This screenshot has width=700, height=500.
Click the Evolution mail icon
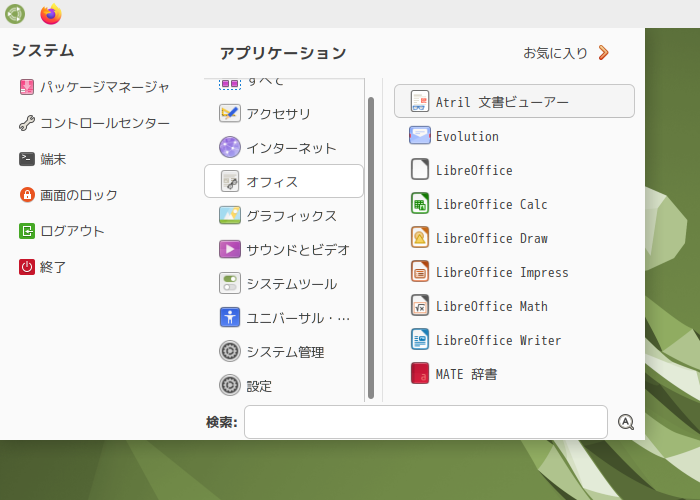coord(420,135)
